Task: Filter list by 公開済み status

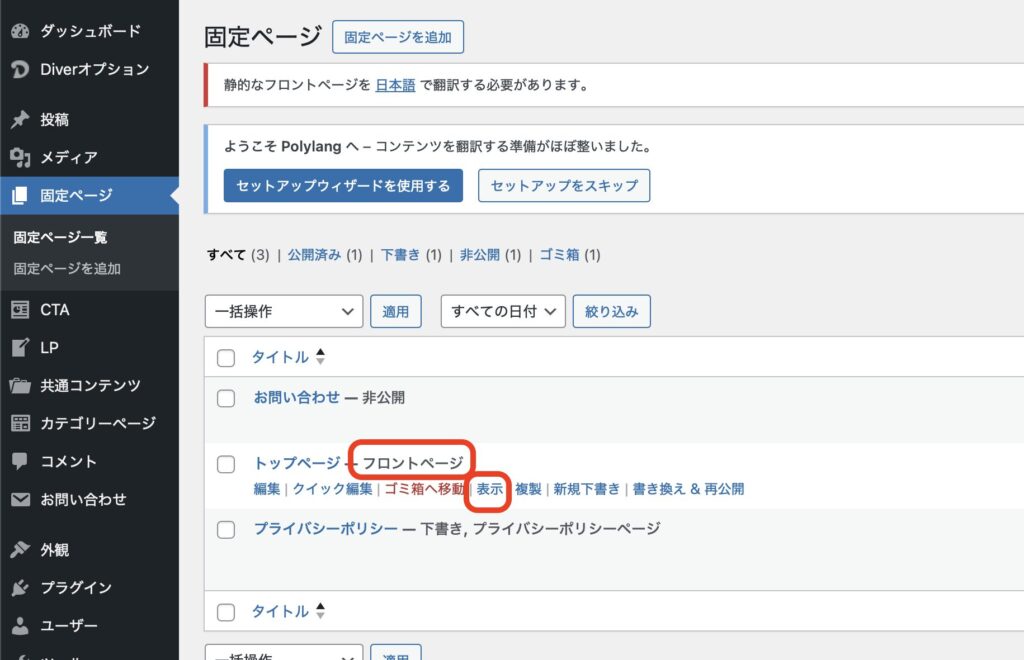Action: tap(314, 255)
